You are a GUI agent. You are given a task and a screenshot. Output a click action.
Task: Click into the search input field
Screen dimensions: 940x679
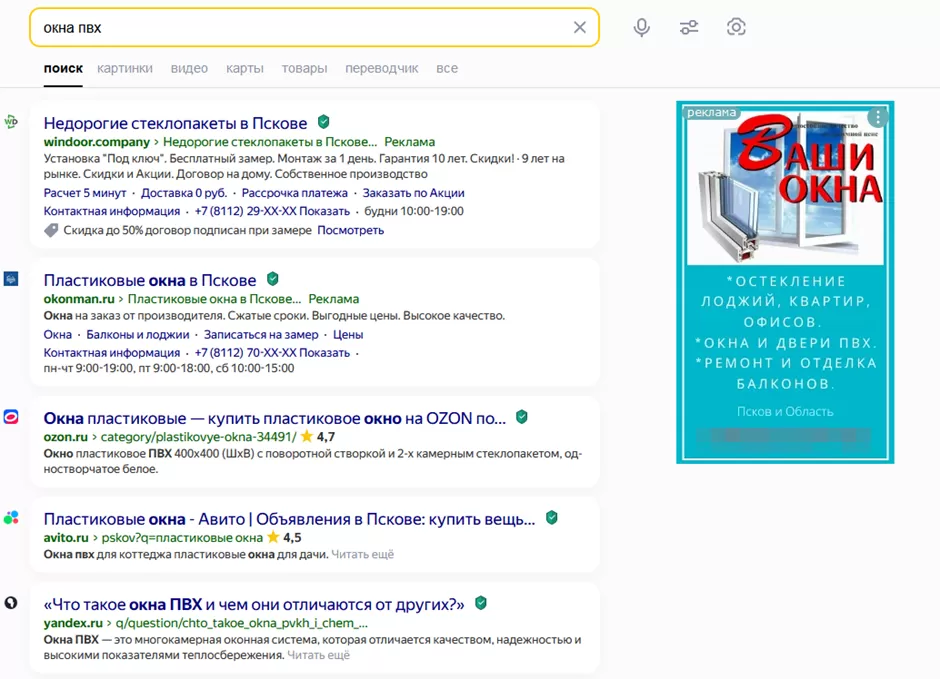(x=300, y=27)
